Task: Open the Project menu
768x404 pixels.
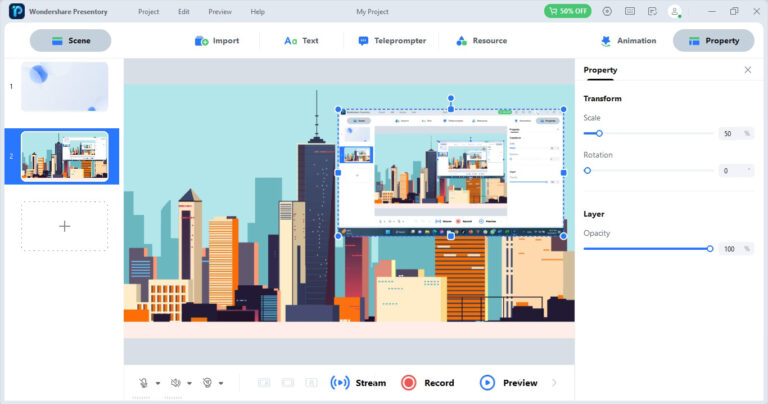Action: [x=148, y=11]
